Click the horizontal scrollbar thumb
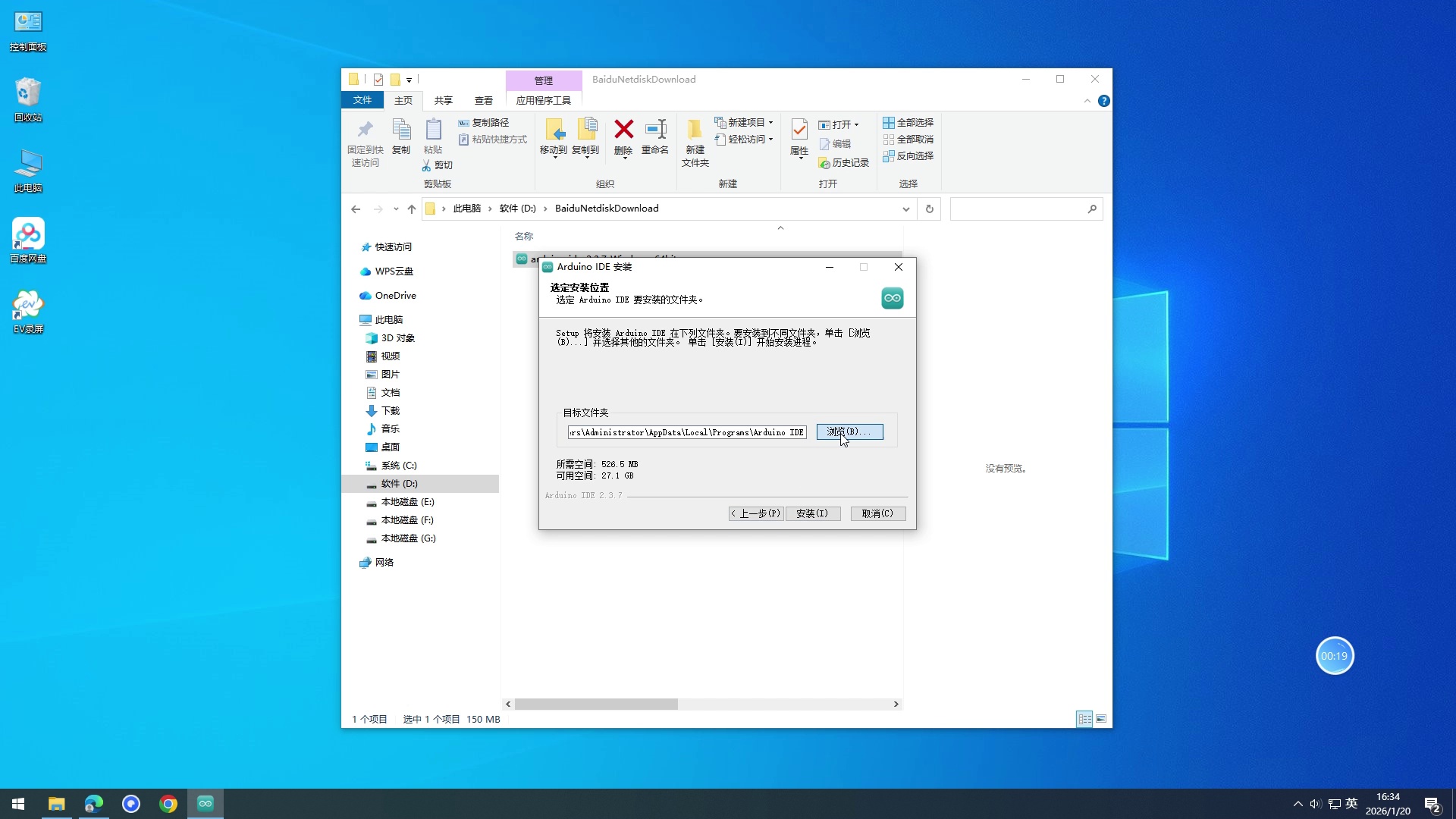The height and width of the screenshot is (819, 1456). coord(596,704)
